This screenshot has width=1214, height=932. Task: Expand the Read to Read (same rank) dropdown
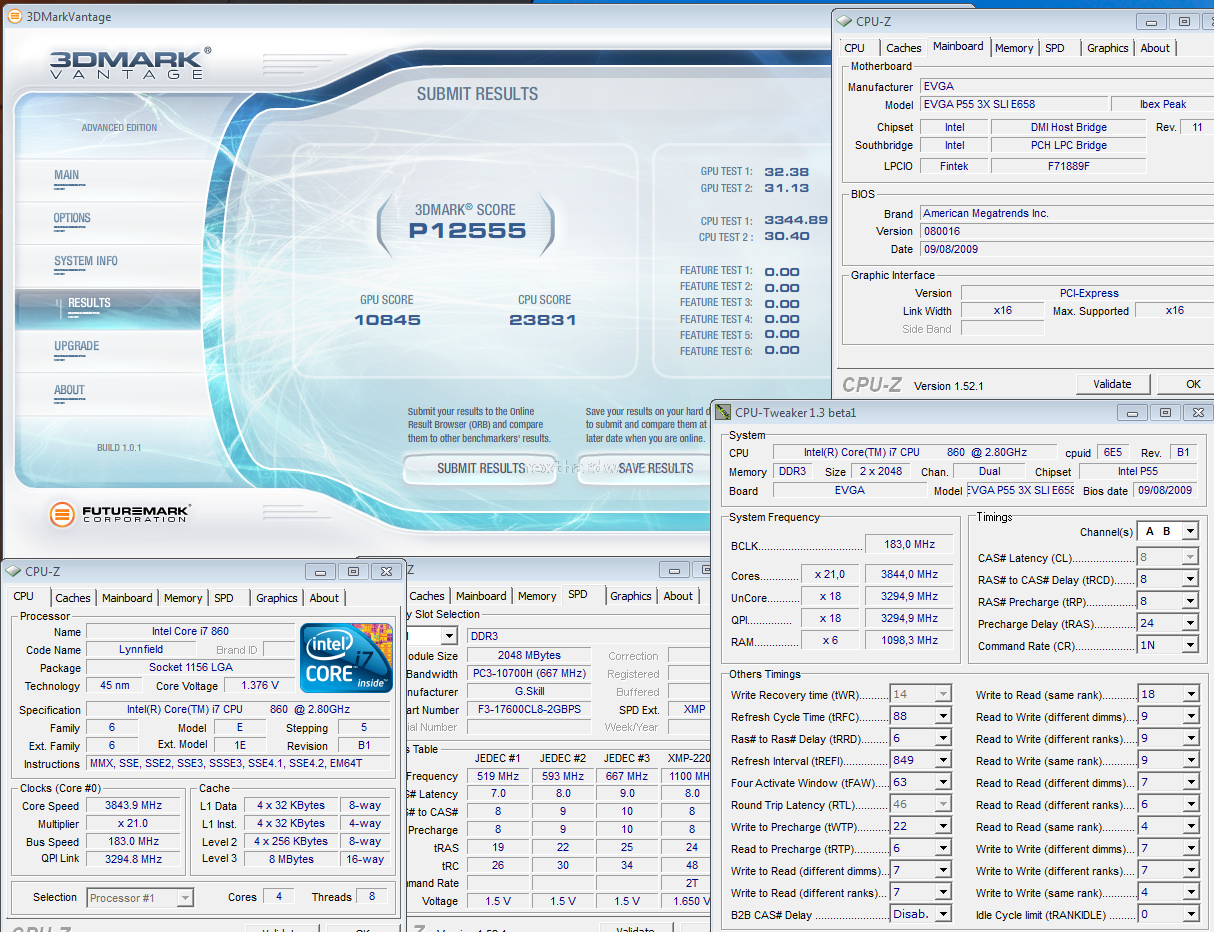(1190, 826)
